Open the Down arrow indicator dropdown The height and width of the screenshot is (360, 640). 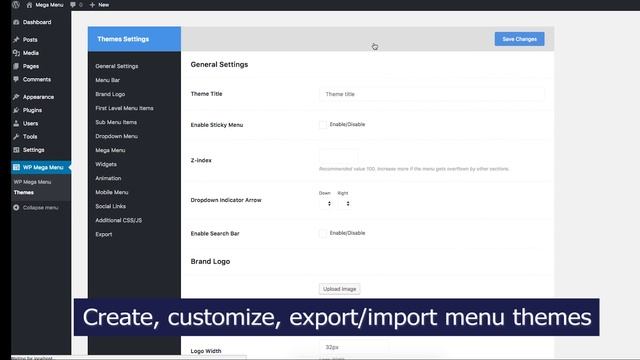pos(326,203)
